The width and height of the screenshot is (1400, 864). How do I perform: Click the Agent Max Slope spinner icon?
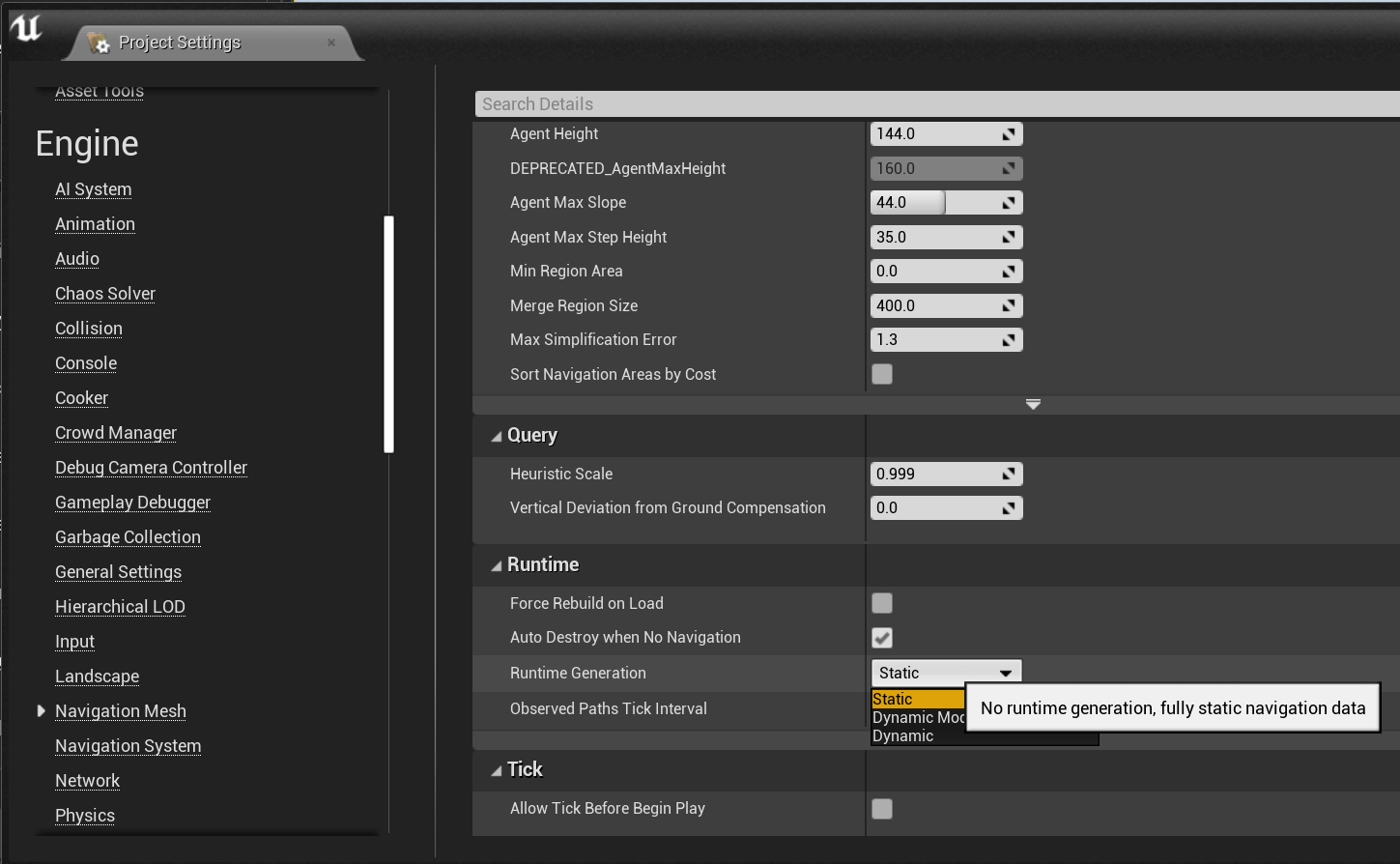coord(1008,203)
